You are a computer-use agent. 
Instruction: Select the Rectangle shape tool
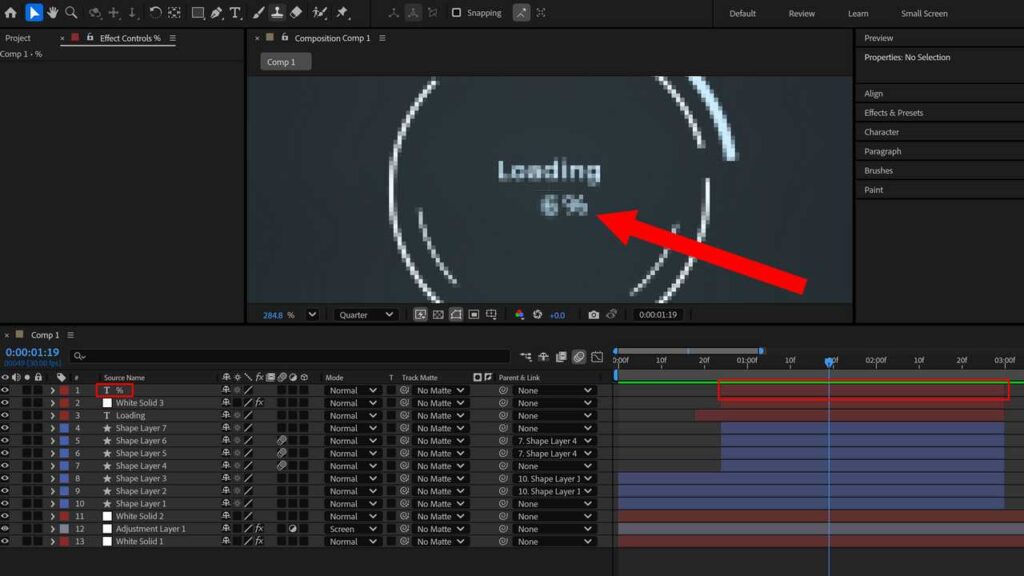(x=197, y=12)
